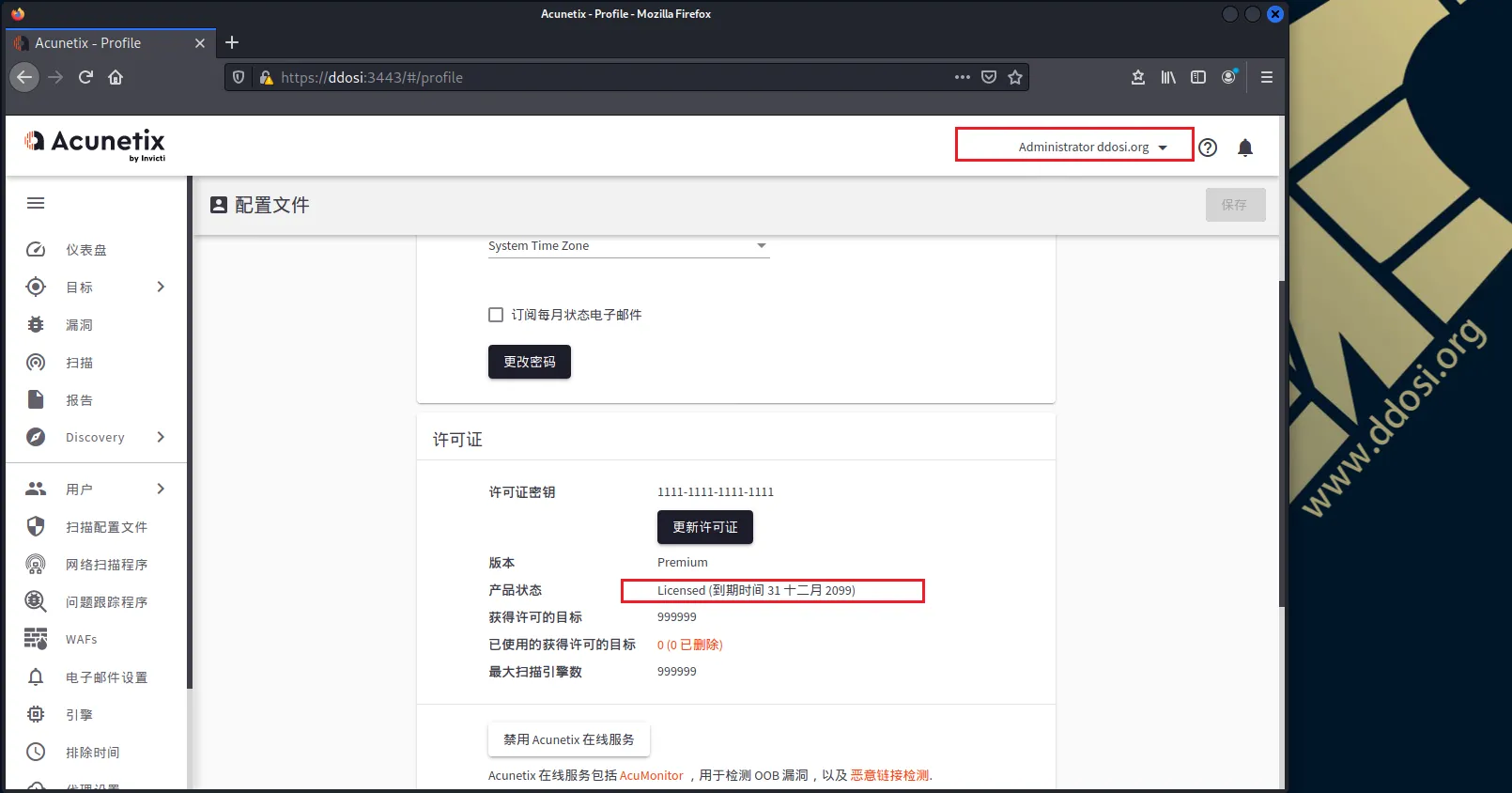Open the 恶意链接检测 link

tap(889, 775)
